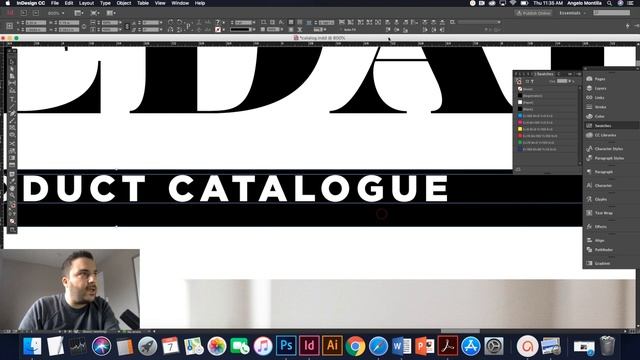Select the green swatch in Swatches
The image size is (640, 360).
[x=547, y=142]
